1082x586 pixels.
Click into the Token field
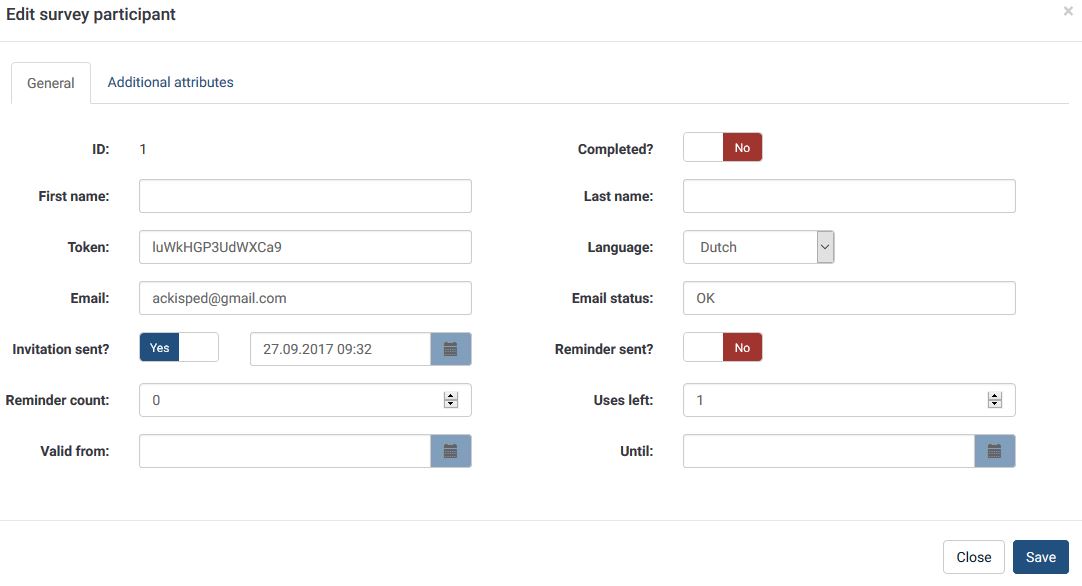pyautogui.click(x=305, y=247)
